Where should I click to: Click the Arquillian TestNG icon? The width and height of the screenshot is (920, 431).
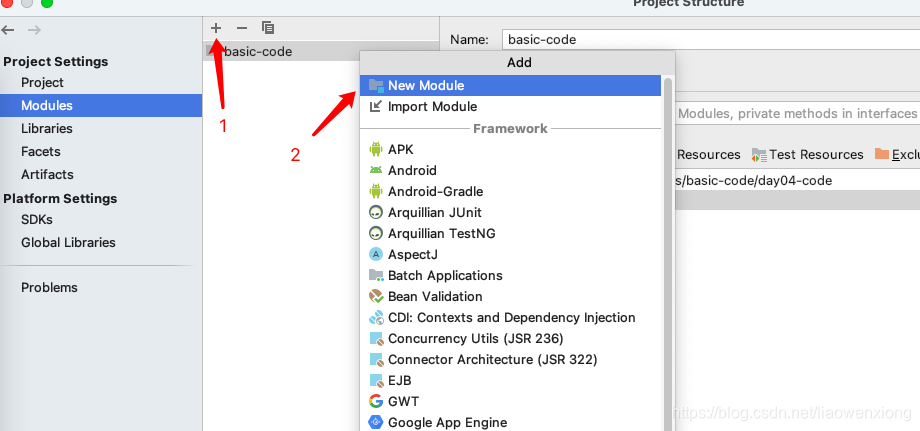376,233
